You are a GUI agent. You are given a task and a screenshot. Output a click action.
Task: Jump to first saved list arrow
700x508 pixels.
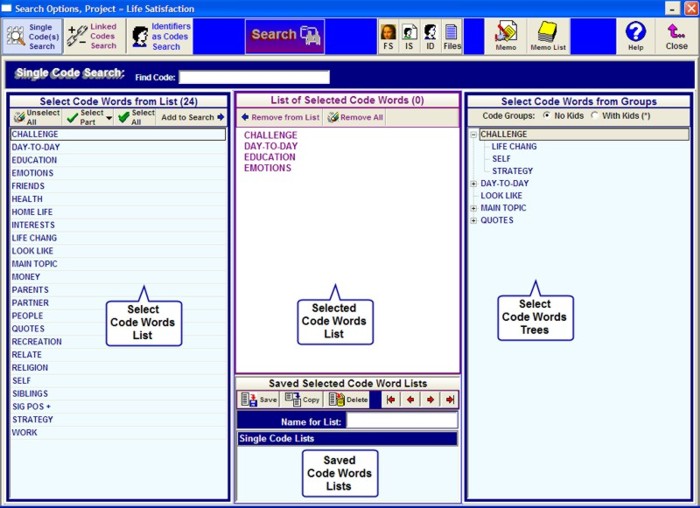pyautogui.click(x=391, y=399)
